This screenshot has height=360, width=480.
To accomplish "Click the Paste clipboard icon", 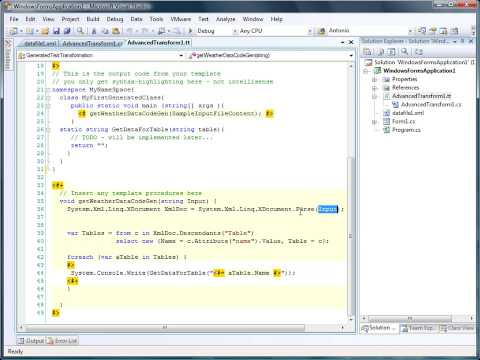I will (x=116, y=31).
